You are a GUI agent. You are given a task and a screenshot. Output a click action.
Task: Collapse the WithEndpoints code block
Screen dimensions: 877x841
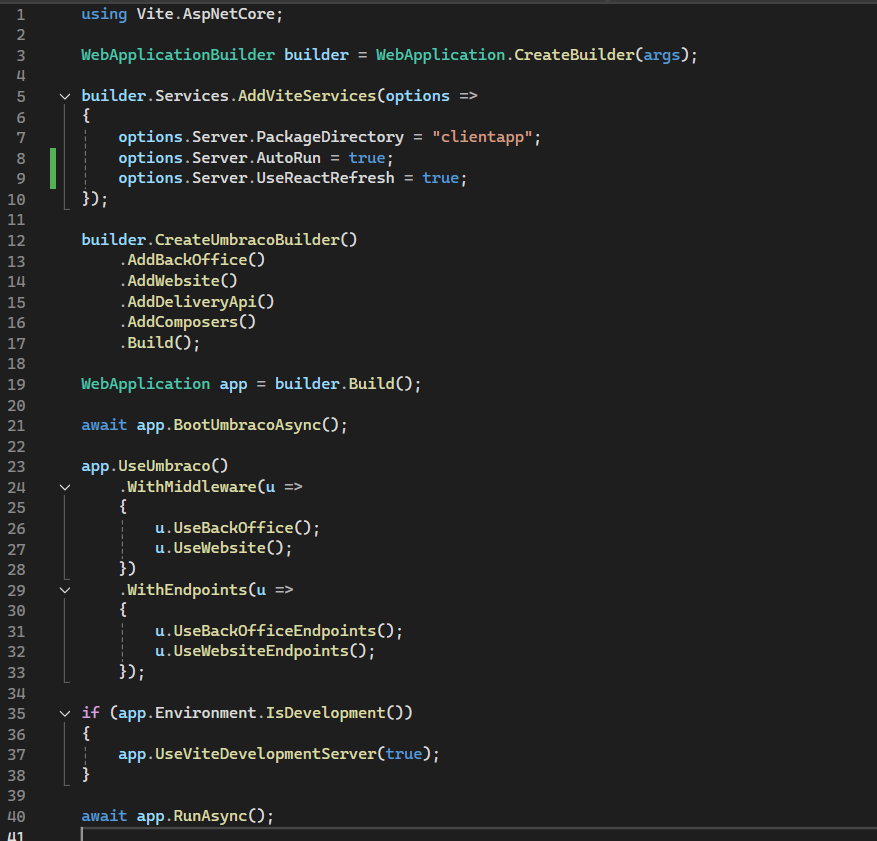(x=65, y=590)
